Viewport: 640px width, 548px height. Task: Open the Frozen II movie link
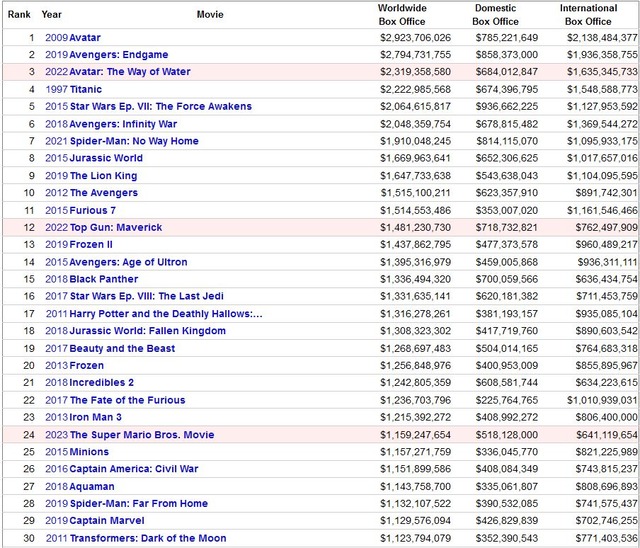pyautogui.click(x=91, y=244)
